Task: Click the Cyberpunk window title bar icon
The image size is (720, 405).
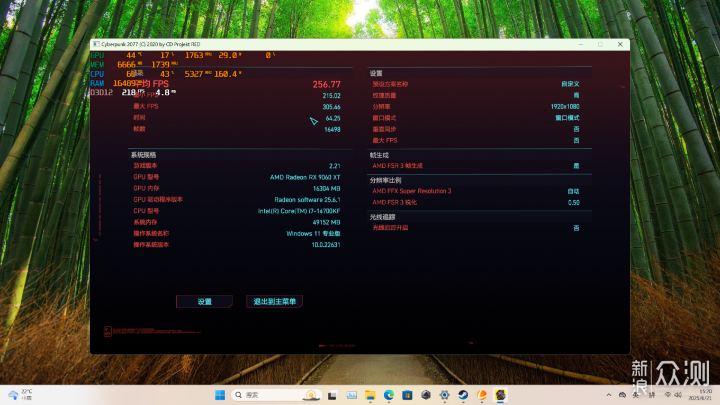Action: [96, 44]
